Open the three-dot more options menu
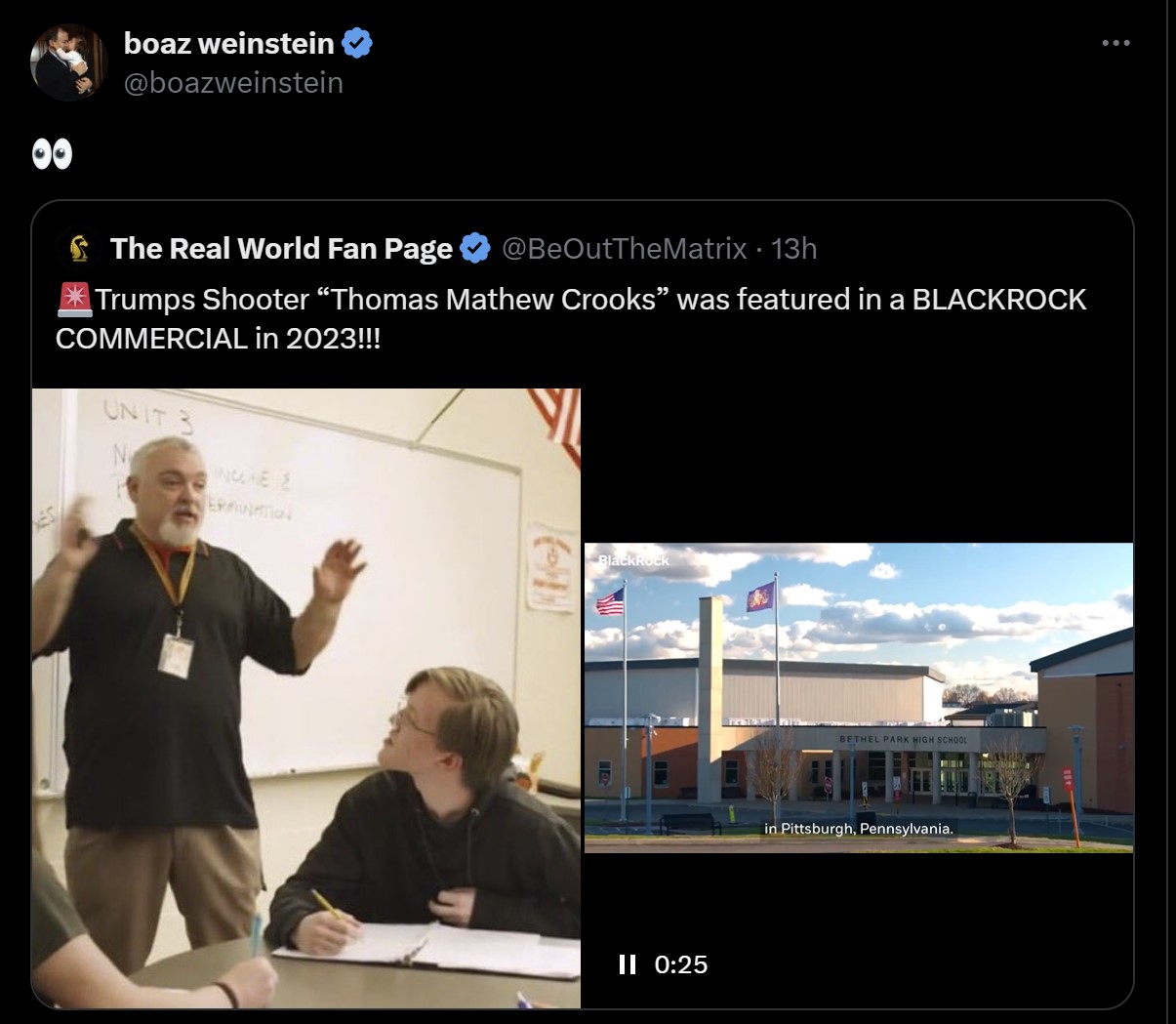This screenshot has height=1024, width=1176. coord(1115,43)
